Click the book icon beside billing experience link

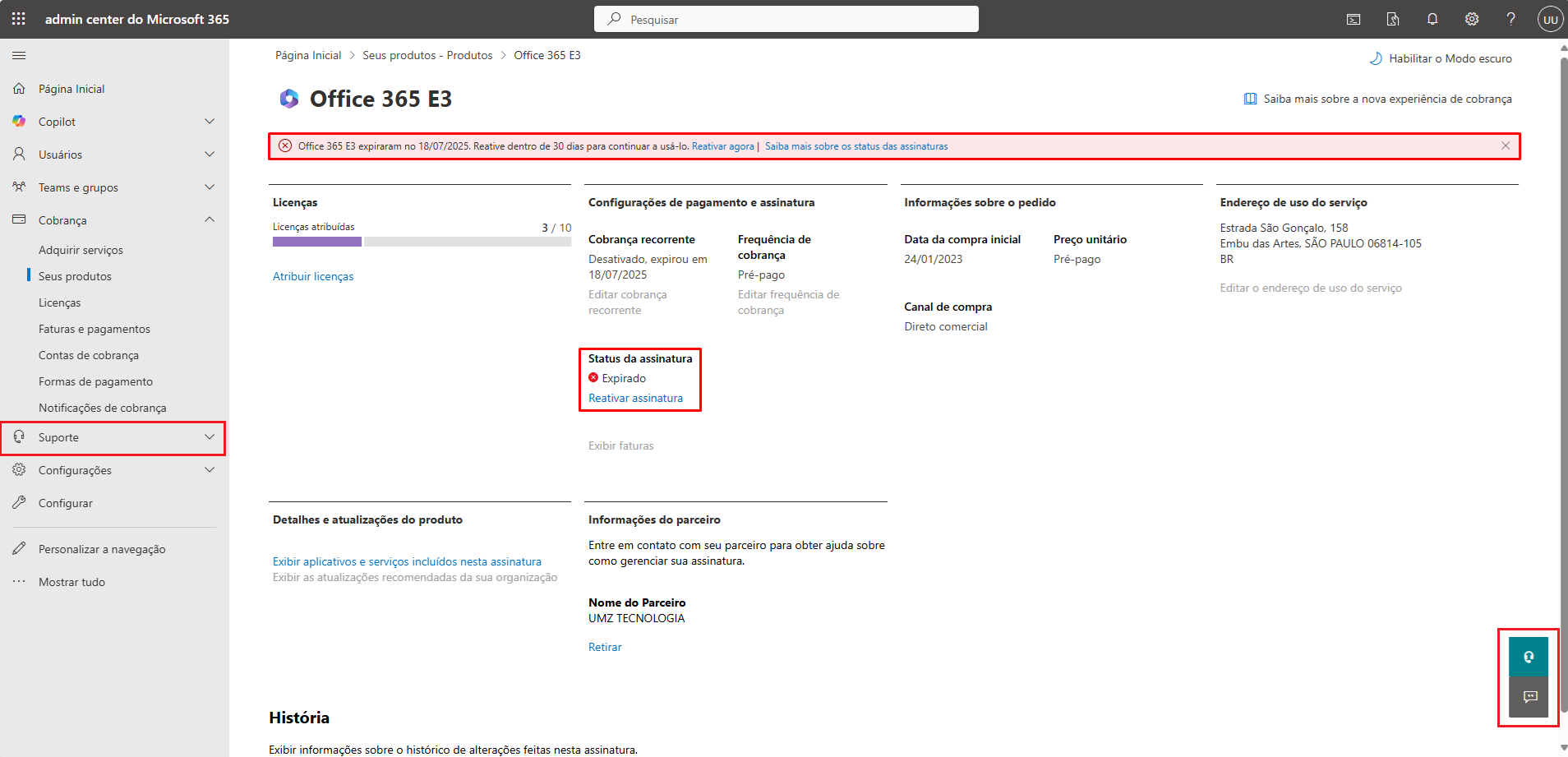tap(1250, 99)
